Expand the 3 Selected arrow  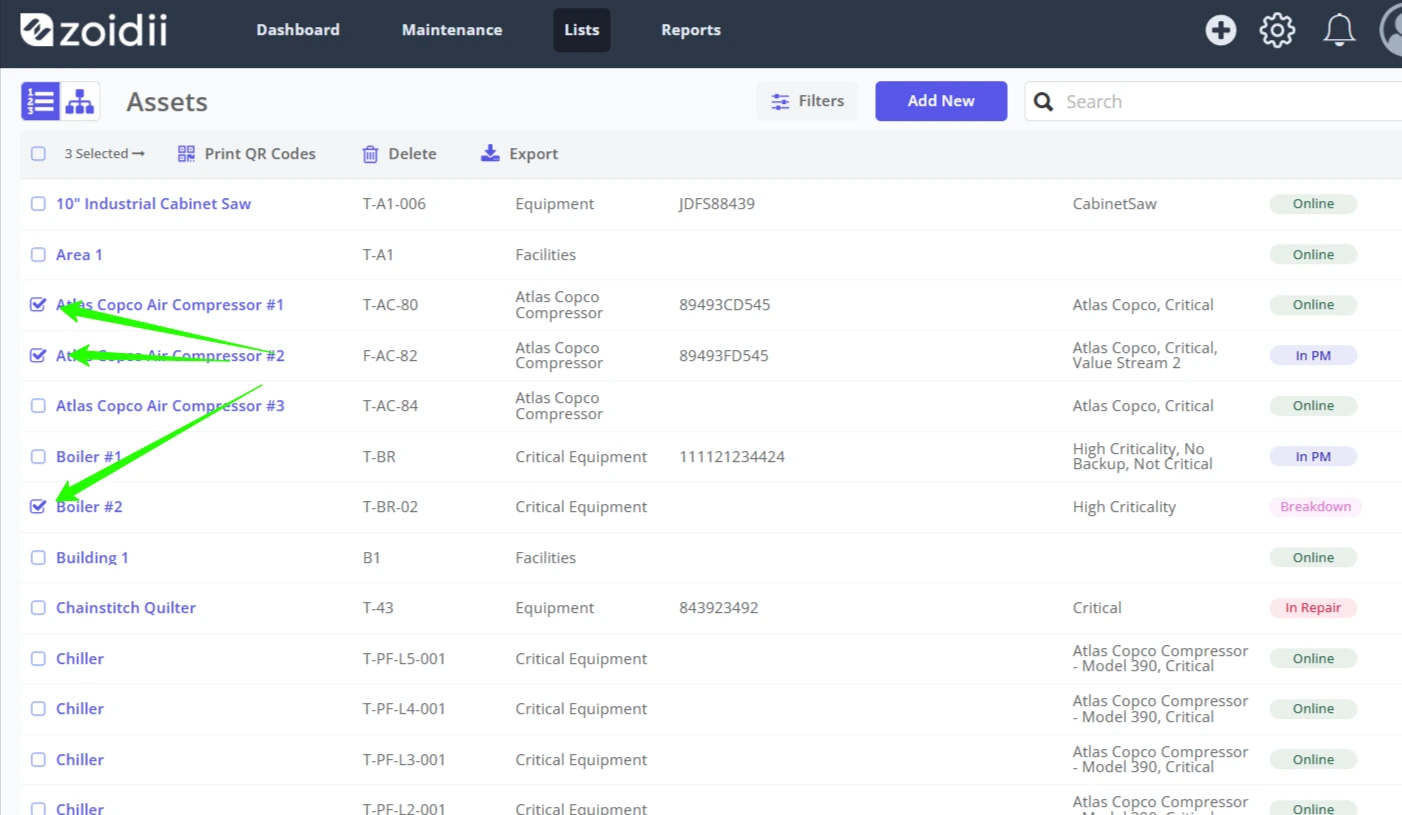pos(138,154)
